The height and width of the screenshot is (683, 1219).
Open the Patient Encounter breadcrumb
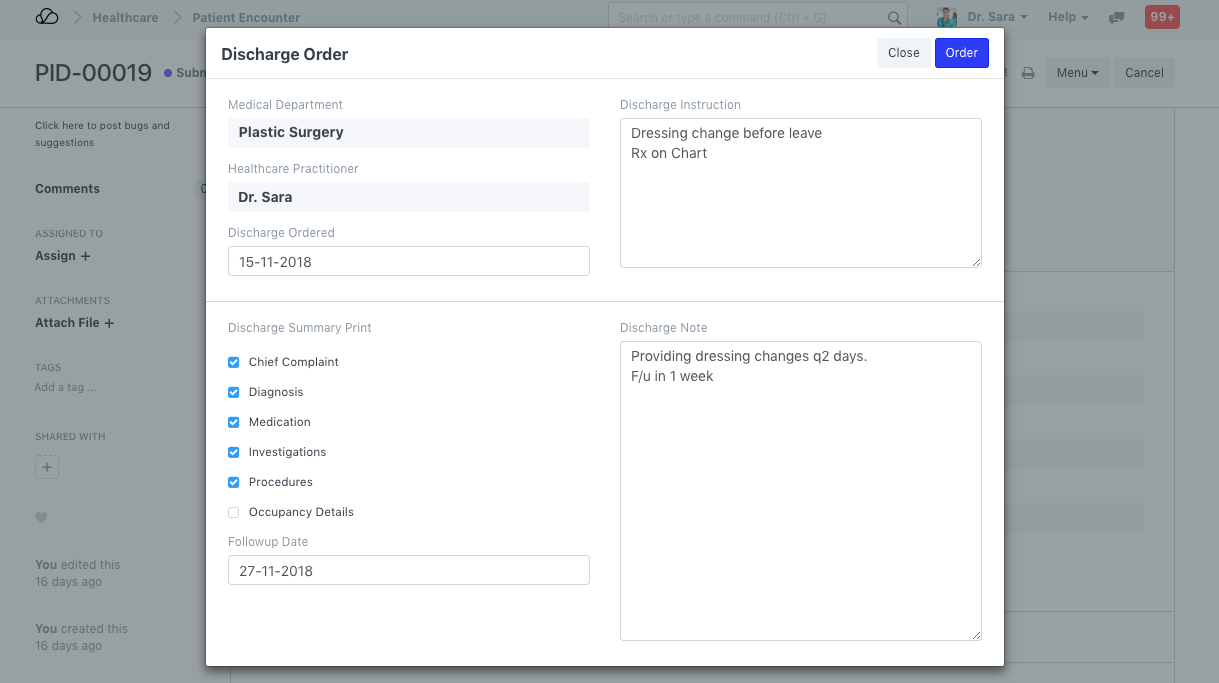[246, 17]
